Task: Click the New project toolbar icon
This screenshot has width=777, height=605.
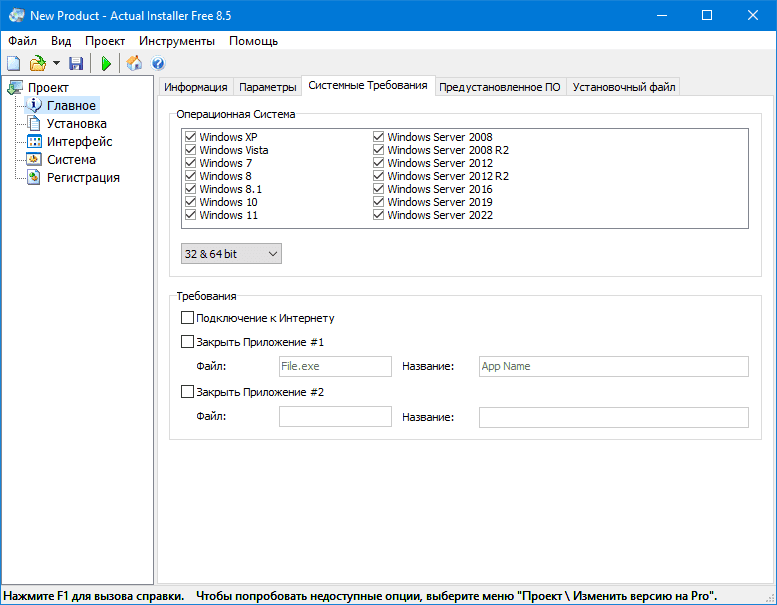Action: point(13,63)
